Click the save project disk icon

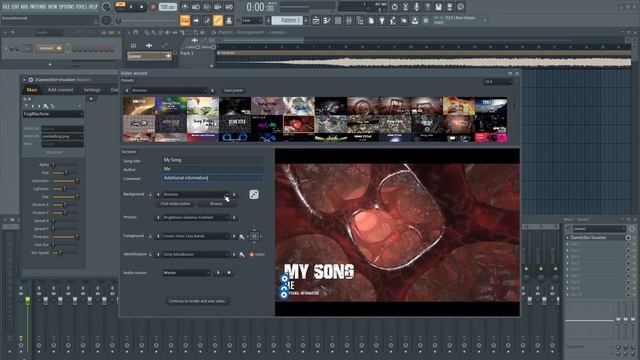438,7
